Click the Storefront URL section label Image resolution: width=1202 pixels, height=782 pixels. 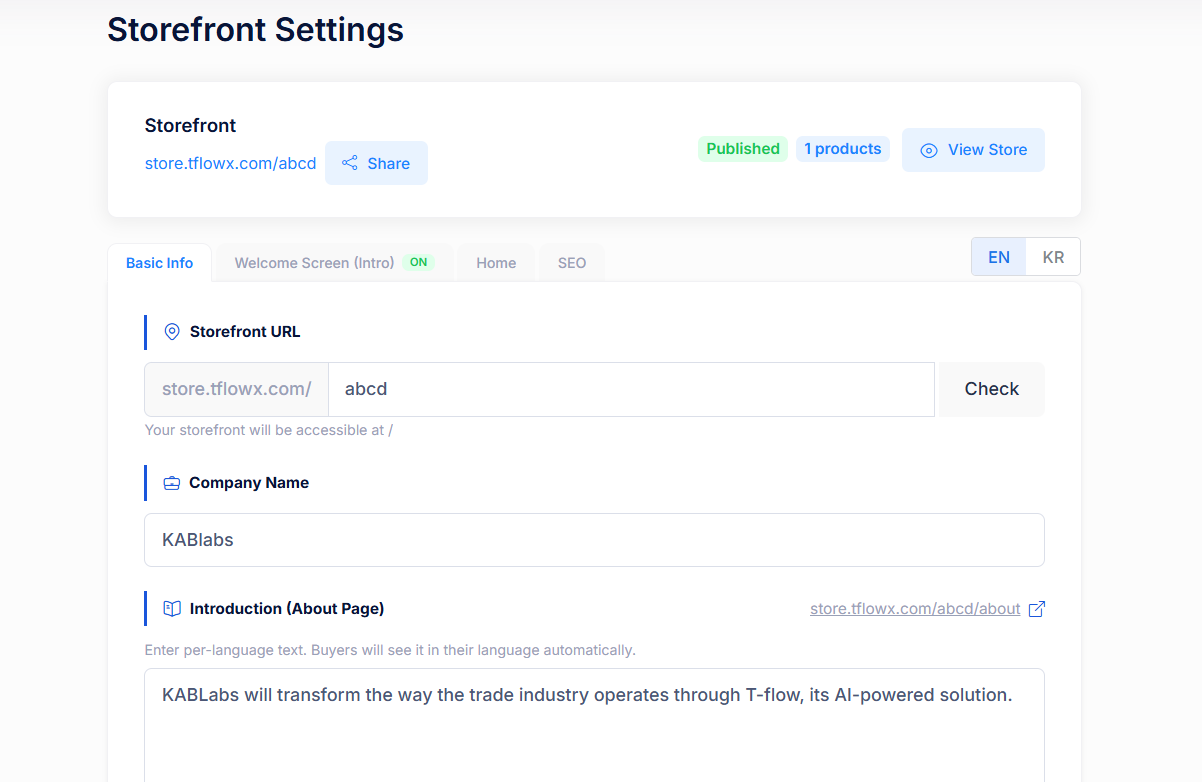click(x=245, y=332)
